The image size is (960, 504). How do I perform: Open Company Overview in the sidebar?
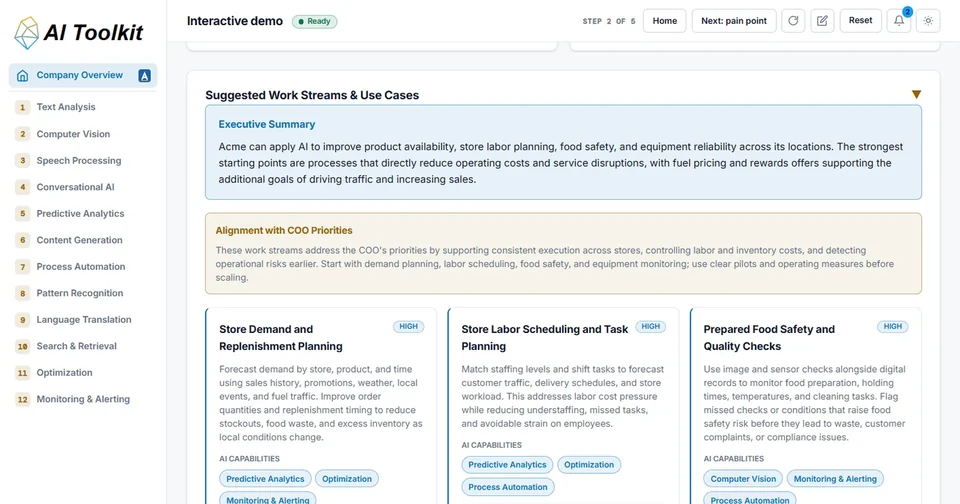(83, 75)
